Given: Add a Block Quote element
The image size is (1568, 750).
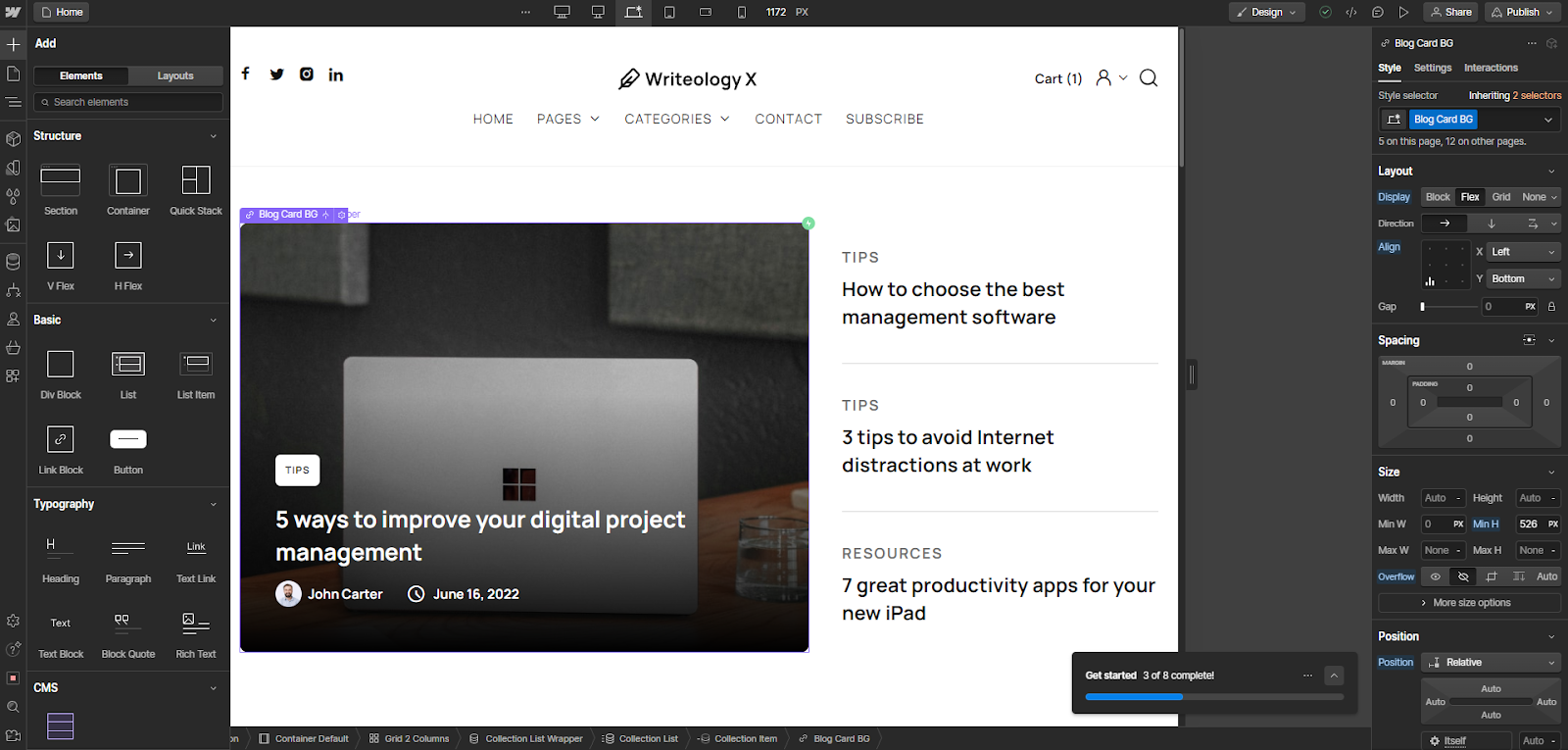Looking at the screenshot, I should click(x=128, y=633).
